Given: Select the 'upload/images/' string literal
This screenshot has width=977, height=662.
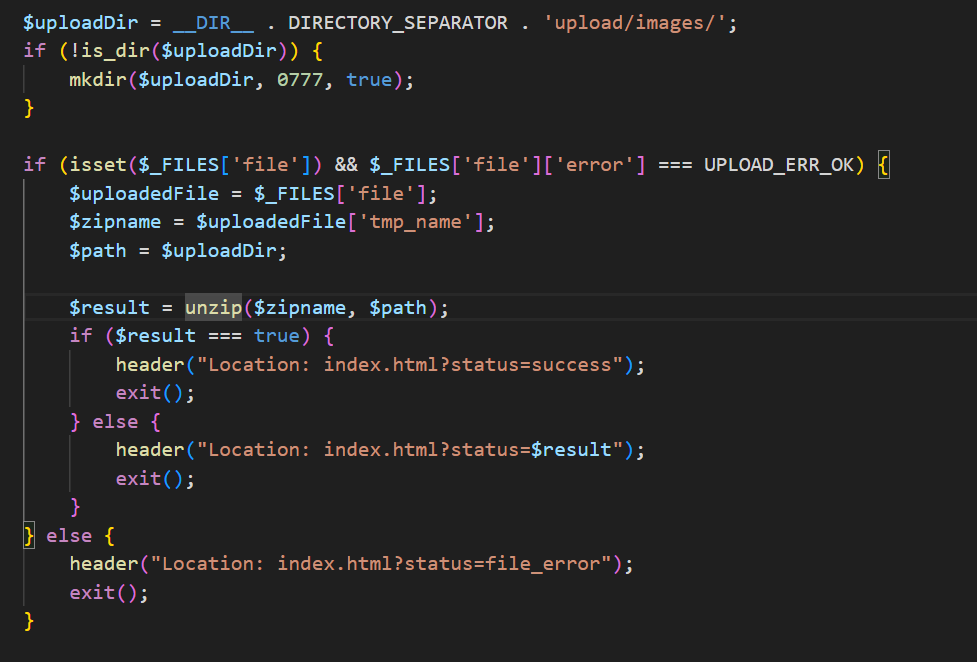Looking at the screenshot, I should (x=634, y=23).
